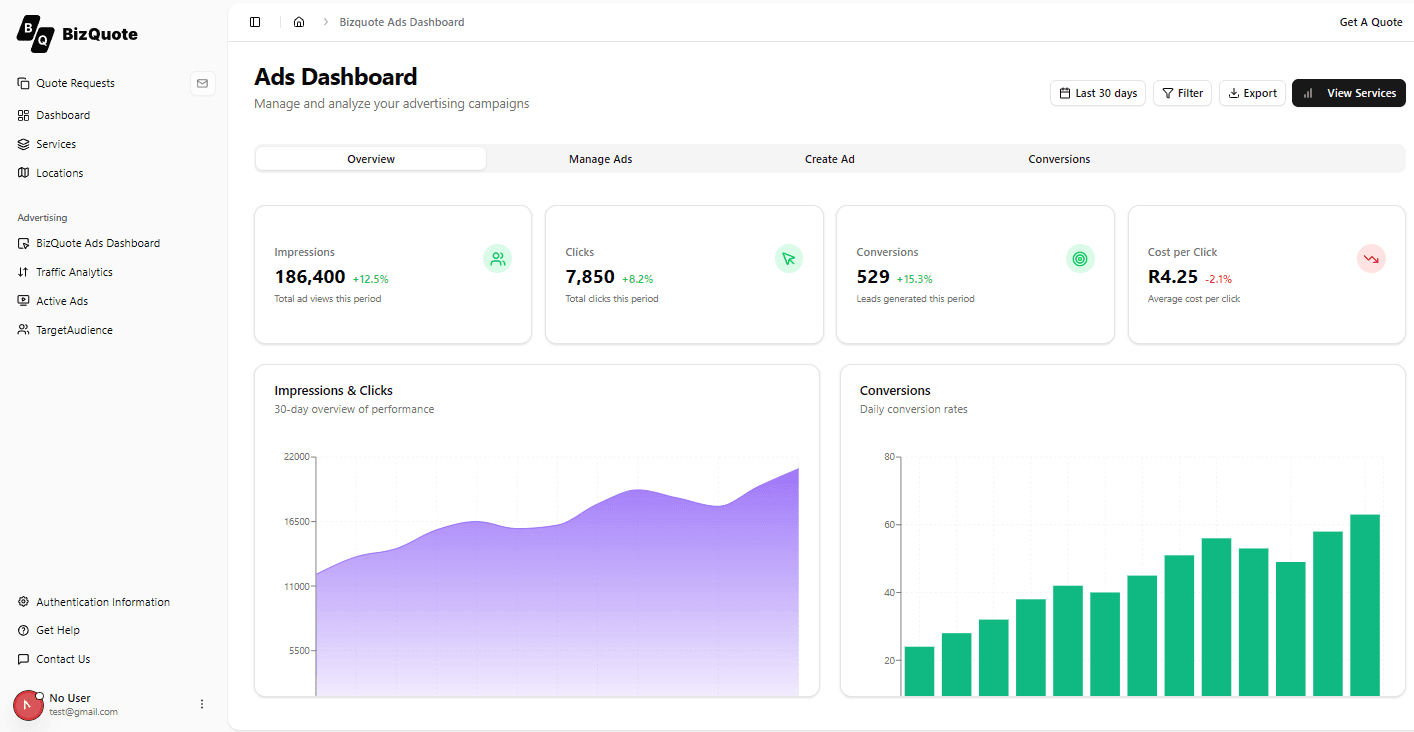Go to Traffic Analytics in sidebar
This screenshot has width=1414, height=732.
74,273
